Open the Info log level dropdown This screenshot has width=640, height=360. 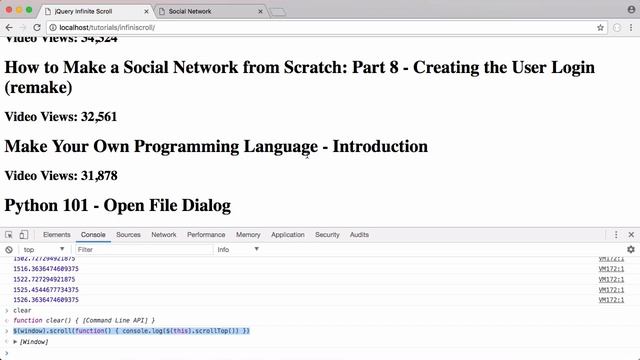tap(238, 249)
